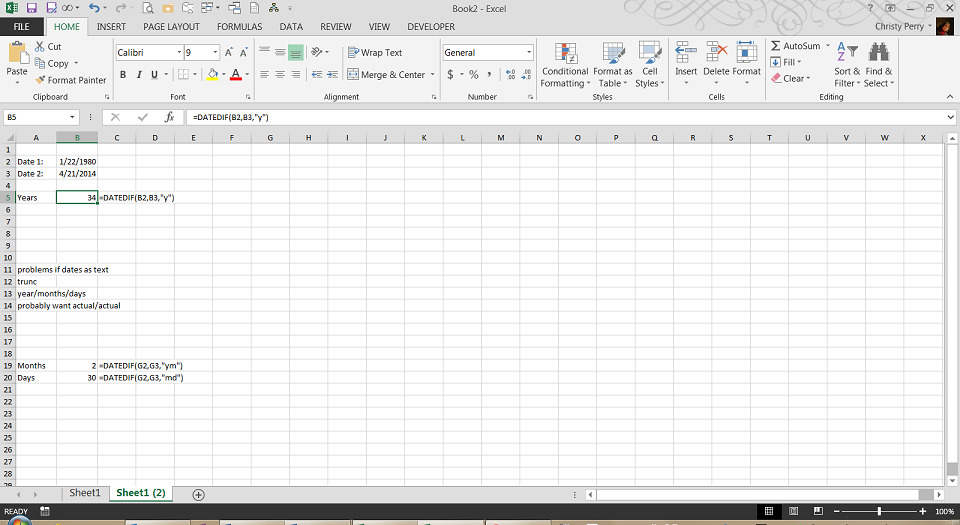Click Decrease Decimal icon
The image size is (960, 525).
click(x=527, y=74)
